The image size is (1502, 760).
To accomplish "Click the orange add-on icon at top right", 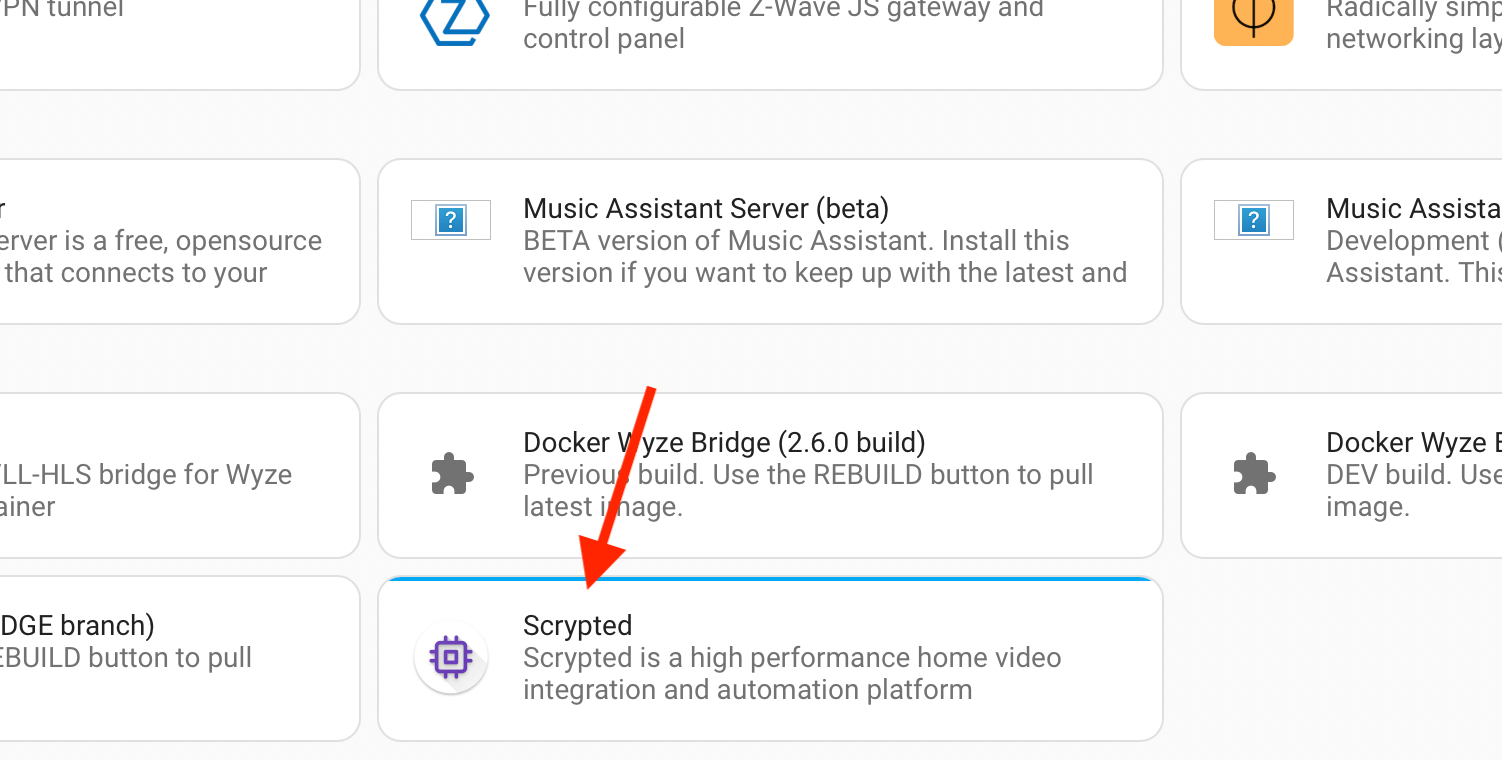I will click(1253, 22).
